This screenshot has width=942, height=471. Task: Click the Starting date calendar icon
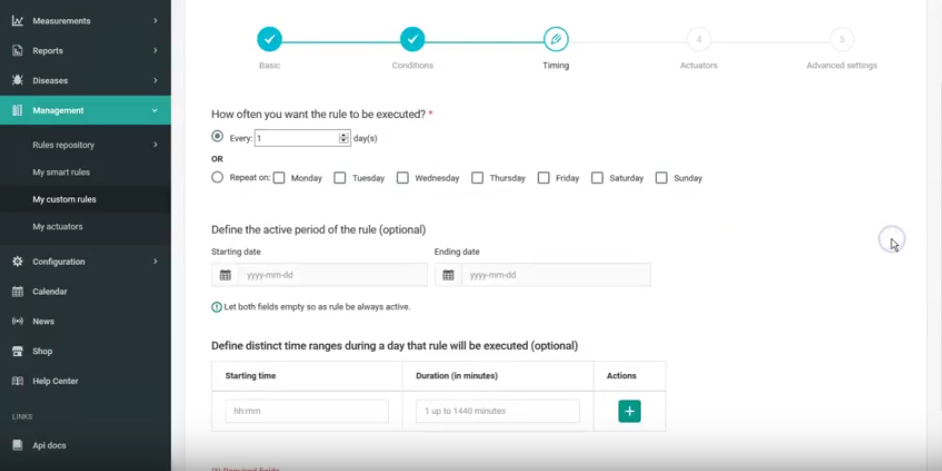pos(225,275)
